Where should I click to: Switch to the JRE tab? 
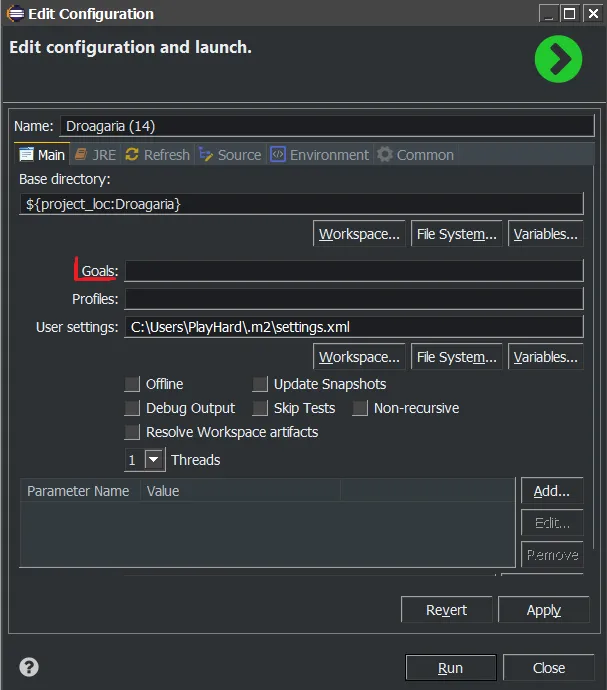(x=94, y=155)
